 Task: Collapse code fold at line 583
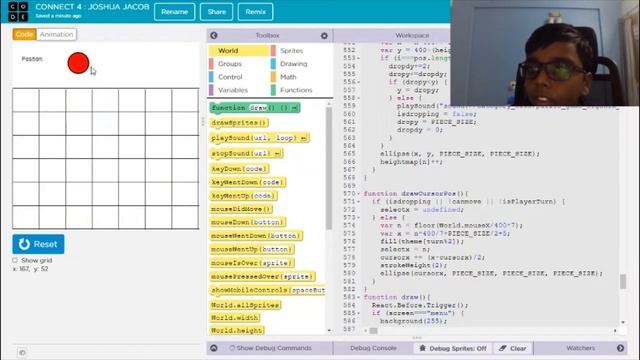(x=358, y=298)
